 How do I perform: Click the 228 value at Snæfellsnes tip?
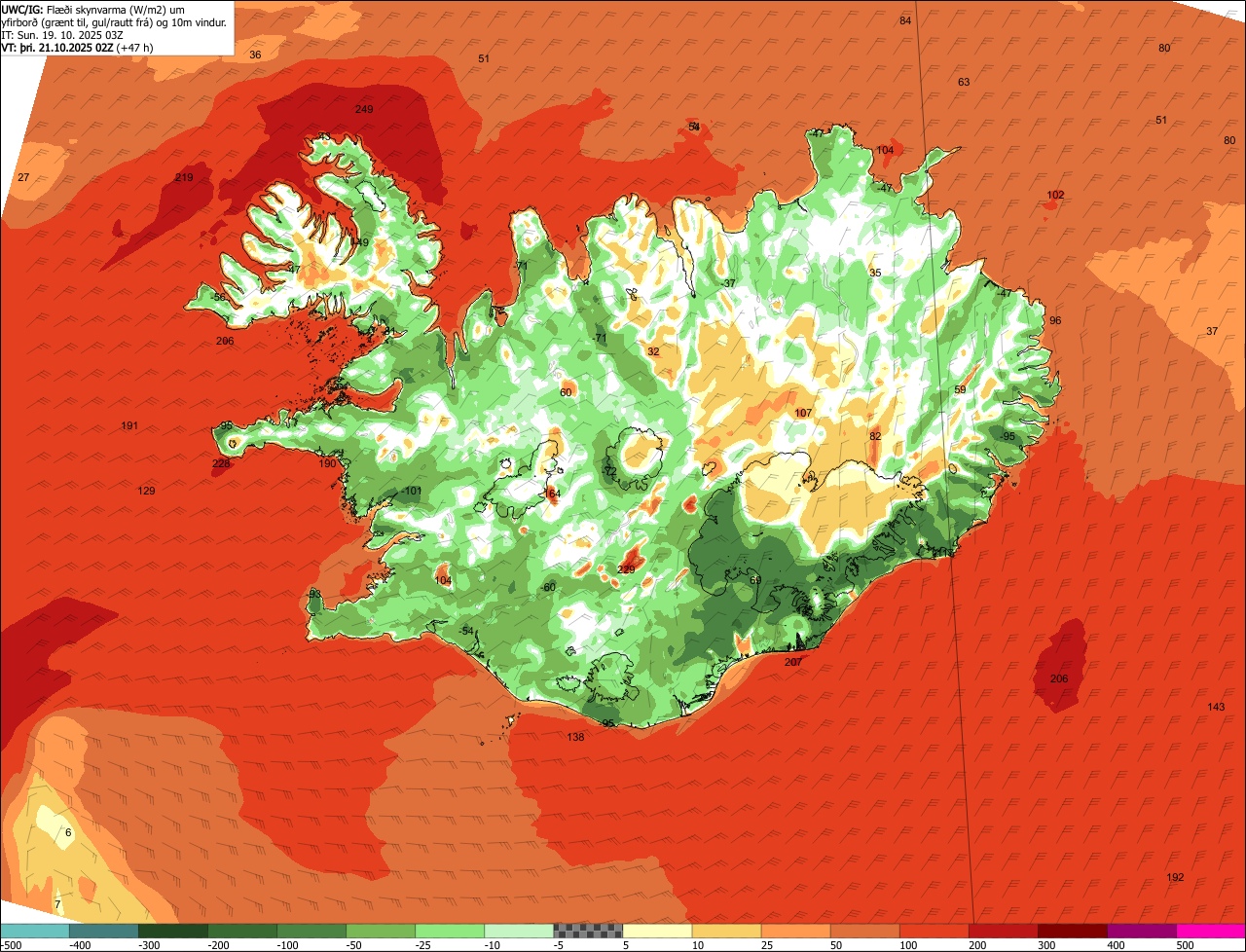point(221,463)
